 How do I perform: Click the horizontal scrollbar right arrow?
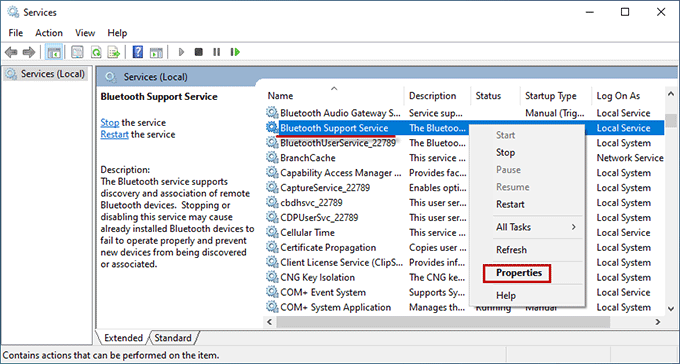pyautogui.click(x=658, y=322)
